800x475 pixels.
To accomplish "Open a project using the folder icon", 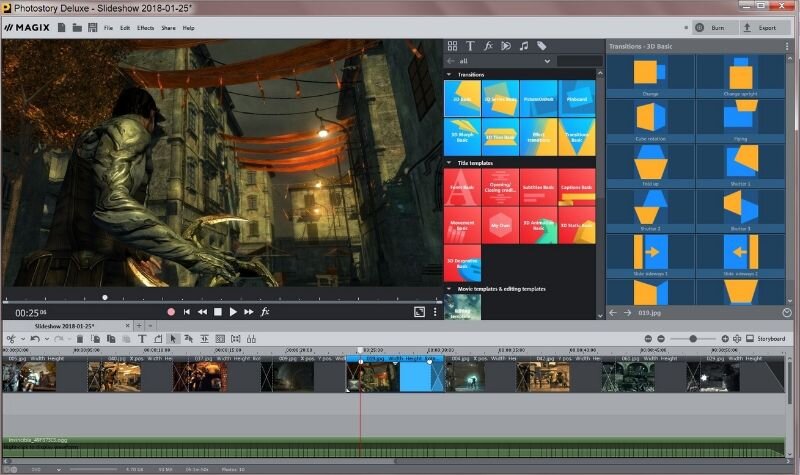I will tap(77, 28).
